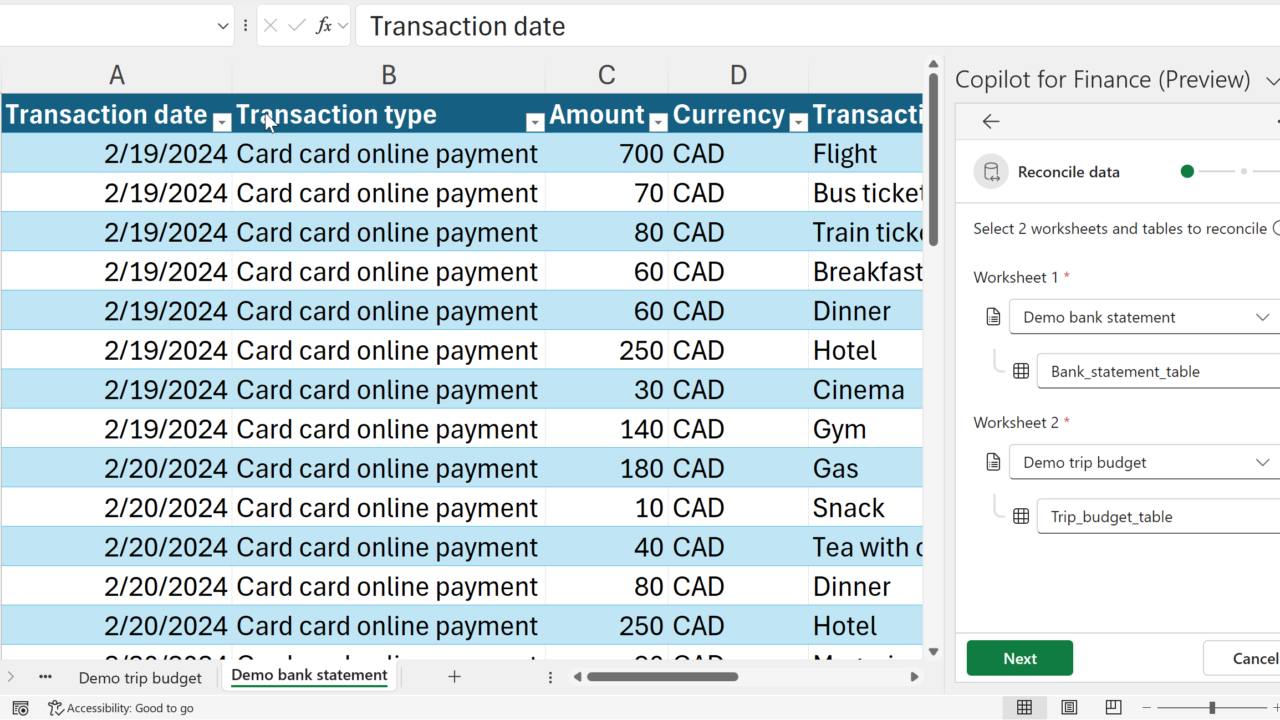Image resolution: width=1280 pixels, height=720 pixels.
Task: Open Amount column filter dropdown
Action: pyautogui.click(x=658, y=122)
